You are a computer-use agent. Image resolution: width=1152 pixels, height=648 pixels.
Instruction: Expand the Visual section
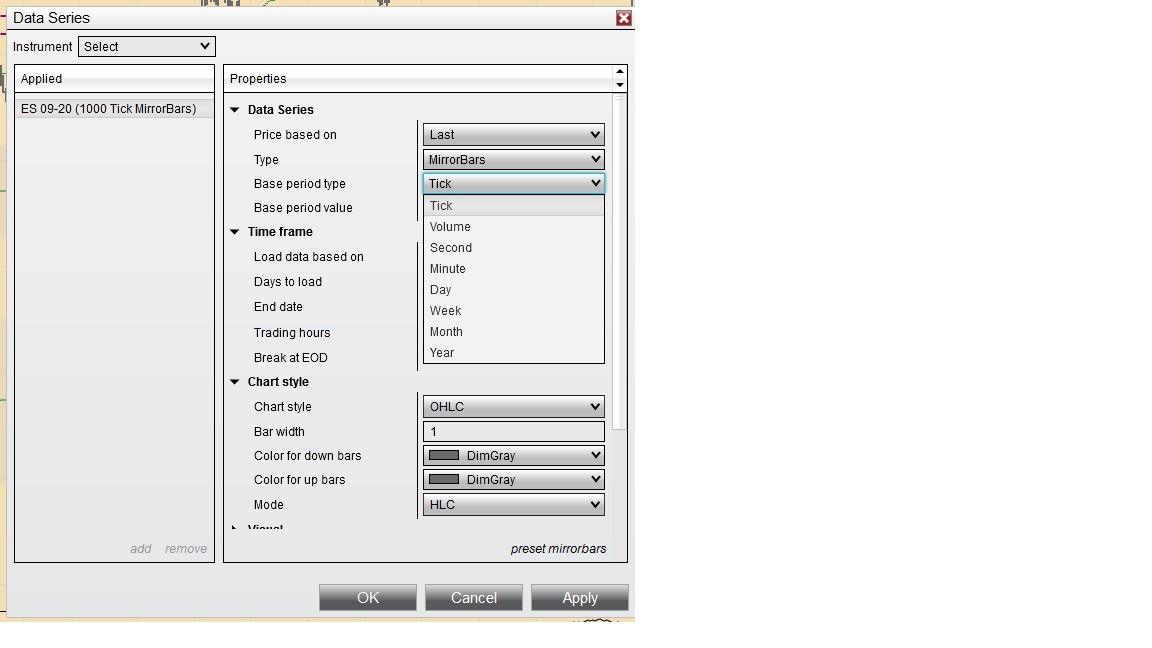pyautogui.click(x=234, y=528)
